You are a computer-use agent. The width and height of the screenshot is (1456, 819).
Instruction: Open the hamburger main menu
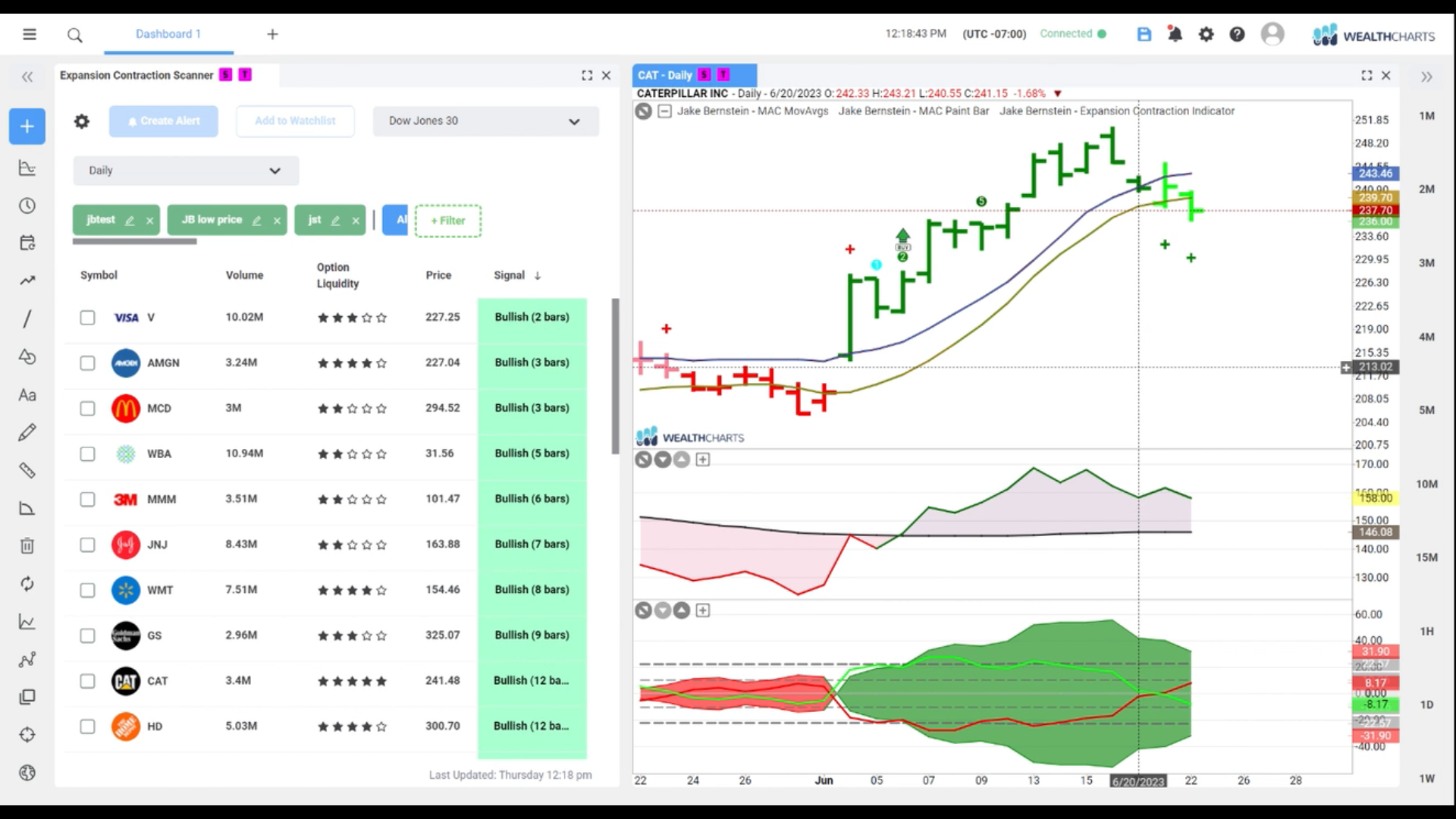30,34
